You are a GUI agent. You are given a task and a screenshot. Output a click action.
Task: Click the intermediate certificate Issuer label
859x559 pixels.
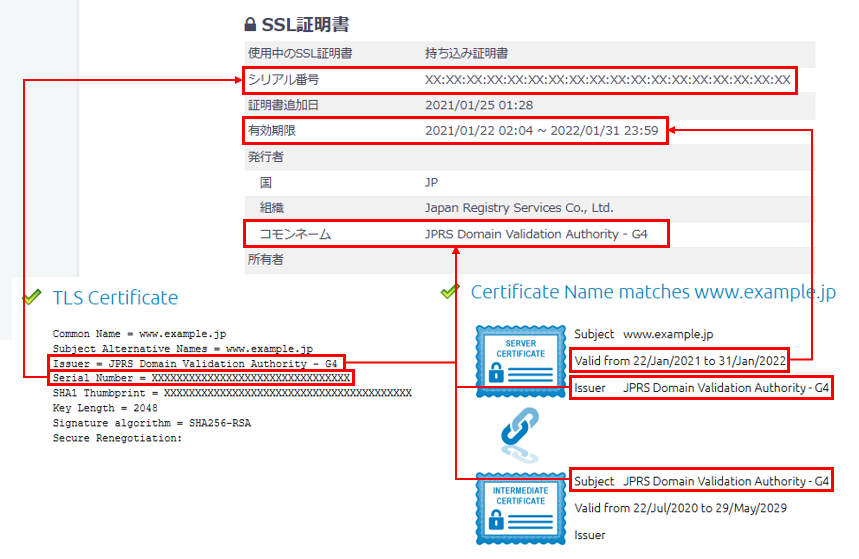click(589, 535)
